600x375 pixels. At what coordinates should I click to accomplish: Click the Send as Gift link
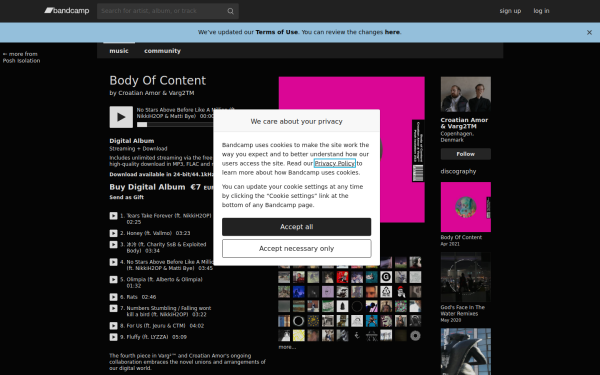[126, 197]
